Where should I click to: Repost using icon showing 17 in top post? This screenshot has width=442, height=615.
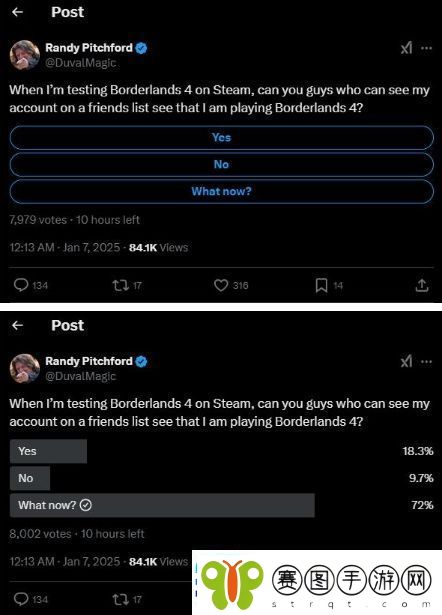point(121,285)
